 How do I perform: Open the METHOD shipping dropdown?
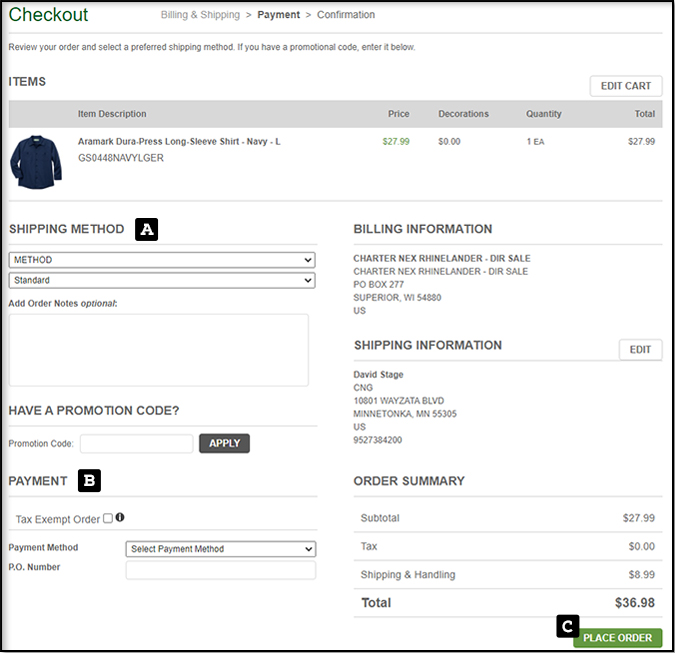pyautogui.click(x=161, y=260)
